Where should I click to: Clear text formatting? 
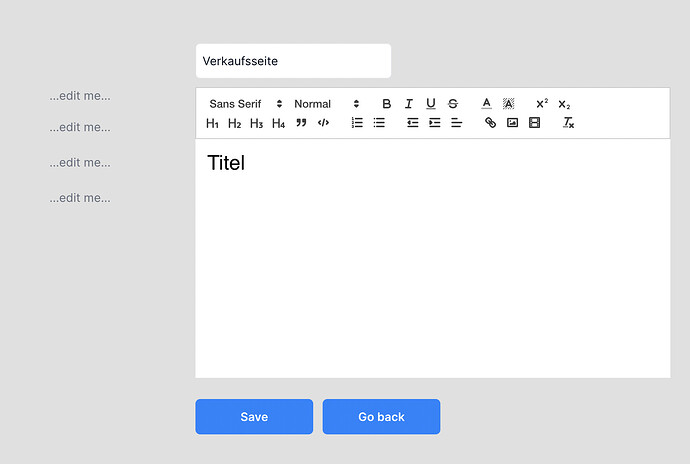point(568,123)
